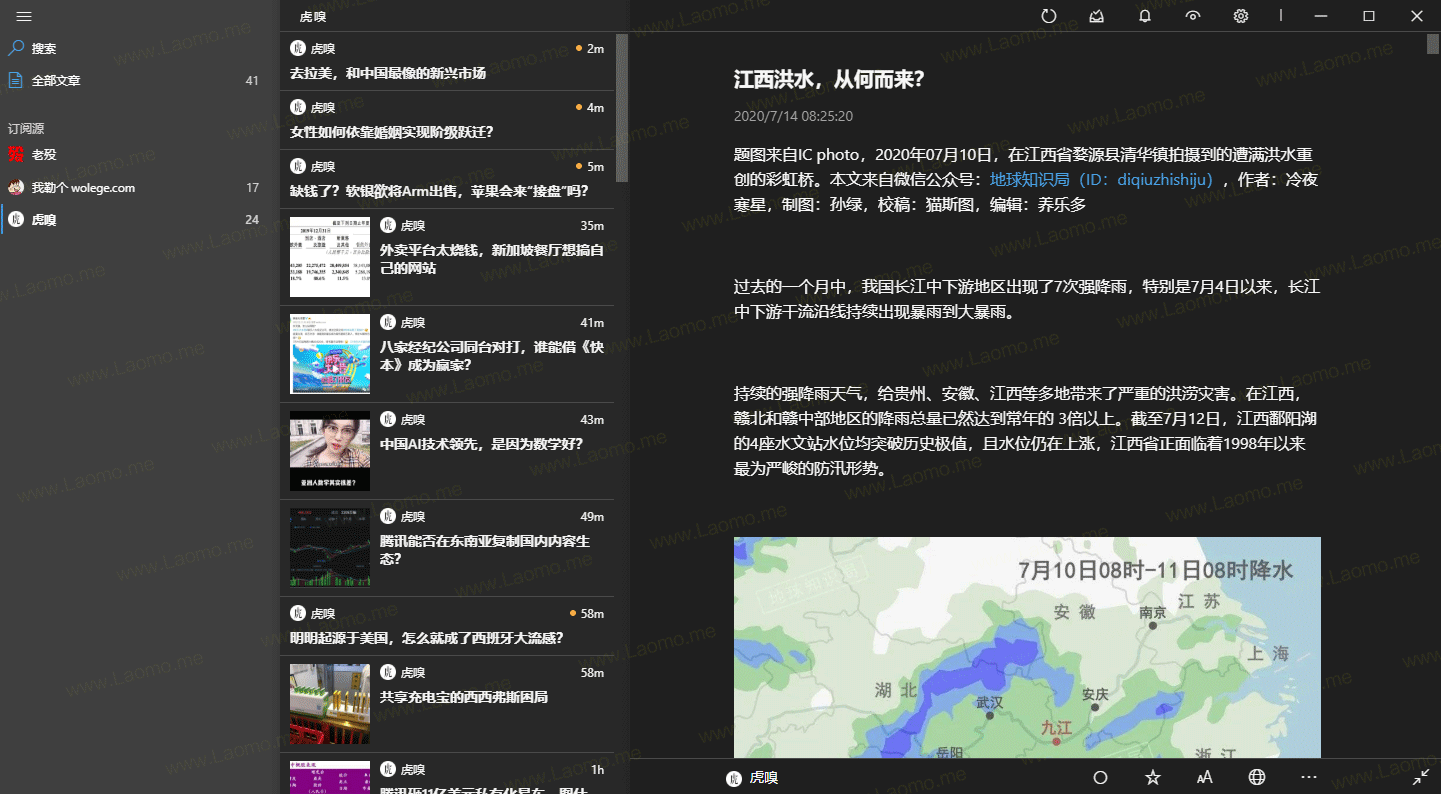Select the 虎嗅 feed in the sidebar
The width and height of the screenshot is (1441, 794).
tap(140, 219)
